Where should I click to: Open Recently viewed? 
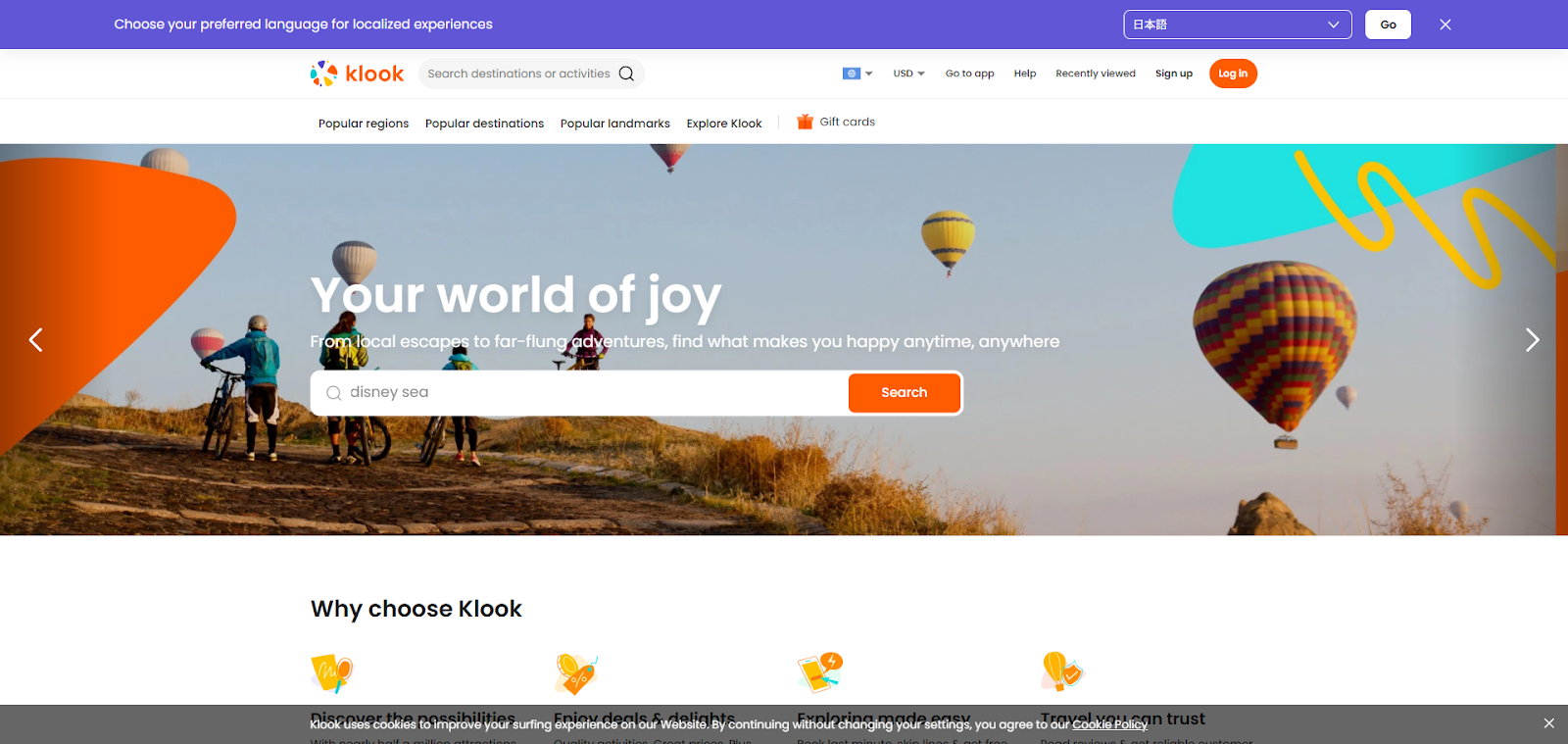click(1096, 74)
